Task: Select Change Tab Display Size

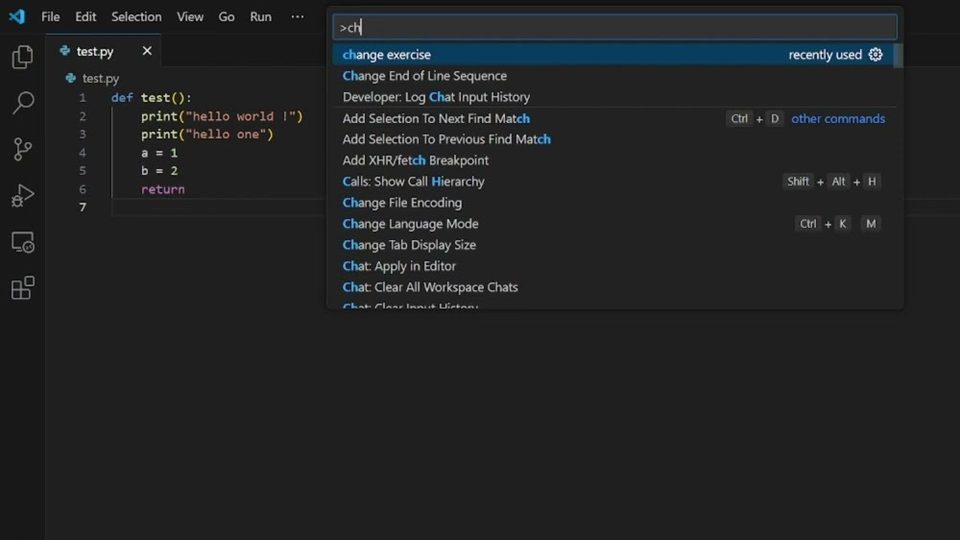Action: coord(613,245)
